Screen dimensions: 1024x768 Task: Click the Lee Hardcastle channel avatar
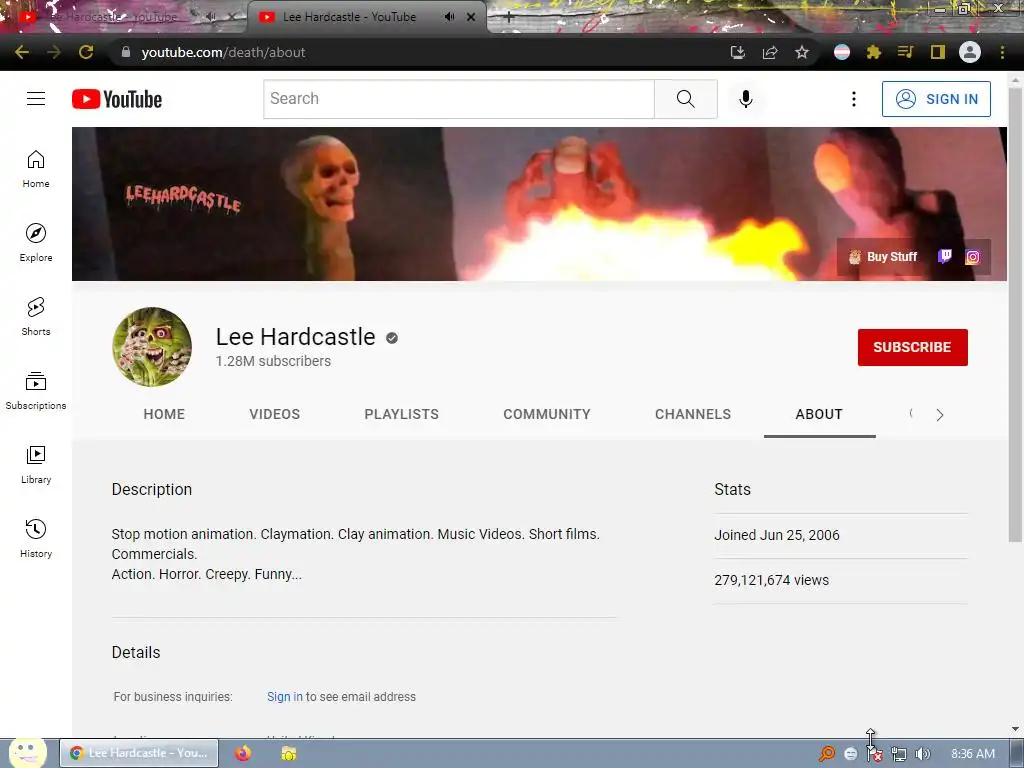(152, 347)
